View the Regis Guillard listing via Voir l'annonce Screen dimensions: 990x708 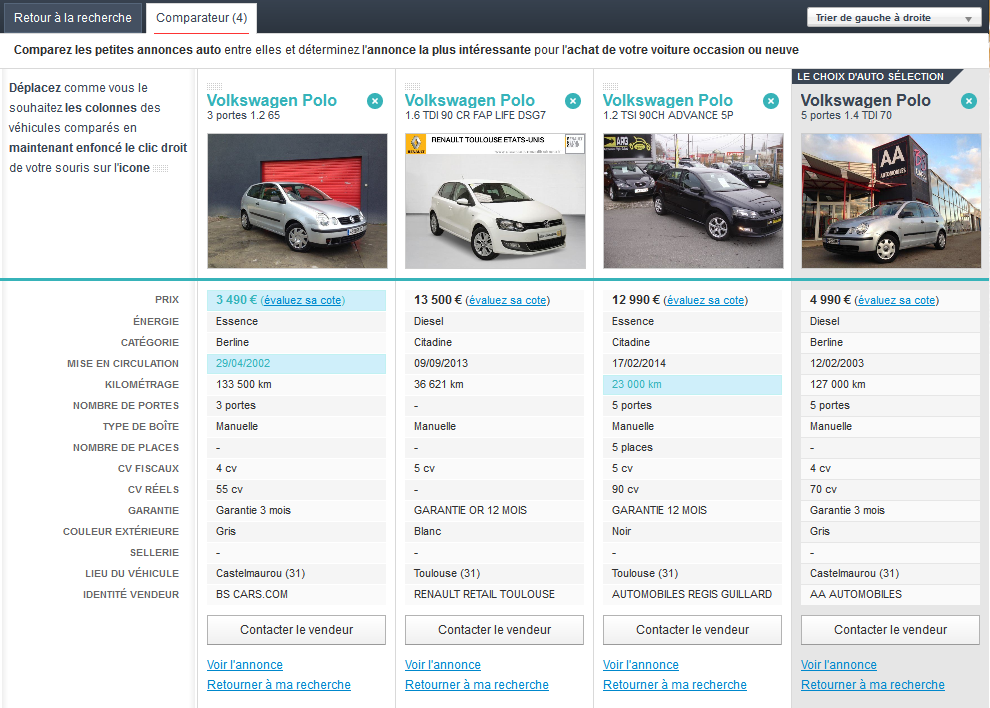pos(641,665)
